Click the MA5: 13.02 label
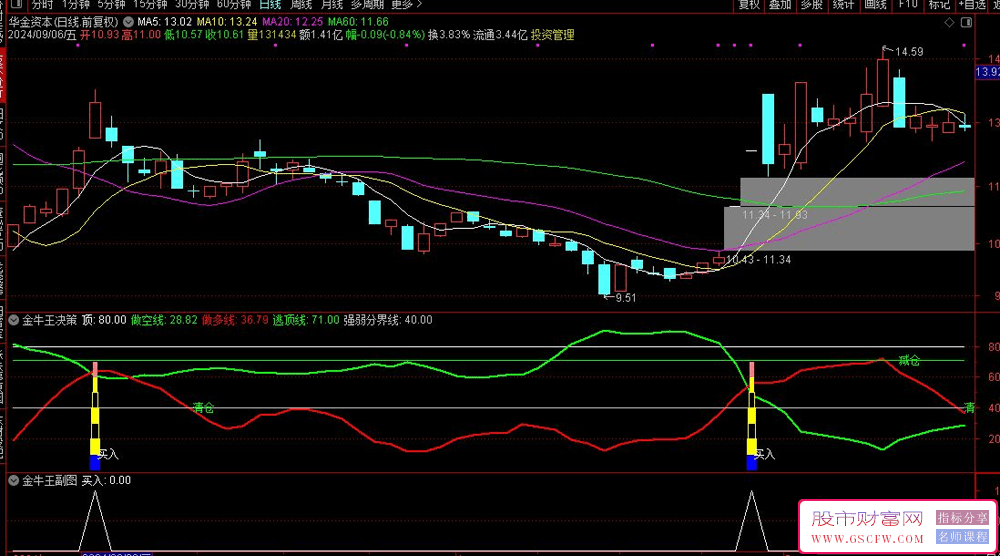The width and height of the screenshot is (1000, 556). tap(165, 22)
